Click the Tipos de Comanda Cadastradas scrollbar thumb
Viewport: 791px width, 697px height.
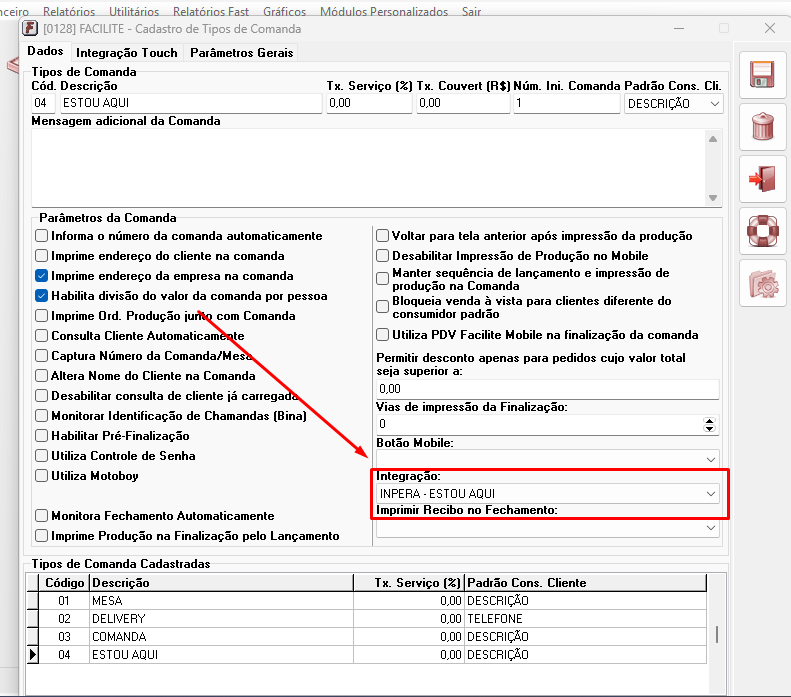[x=717, y=634]
